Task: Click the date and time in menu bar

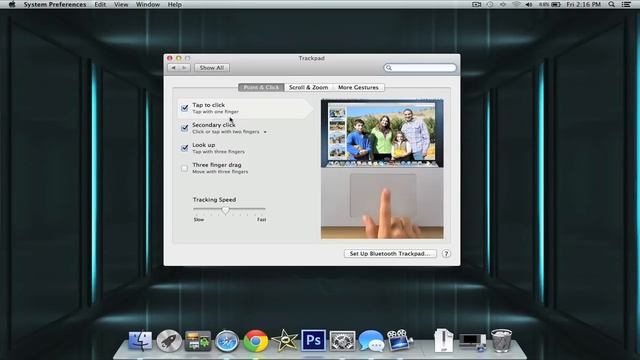Action: point(584,4)
